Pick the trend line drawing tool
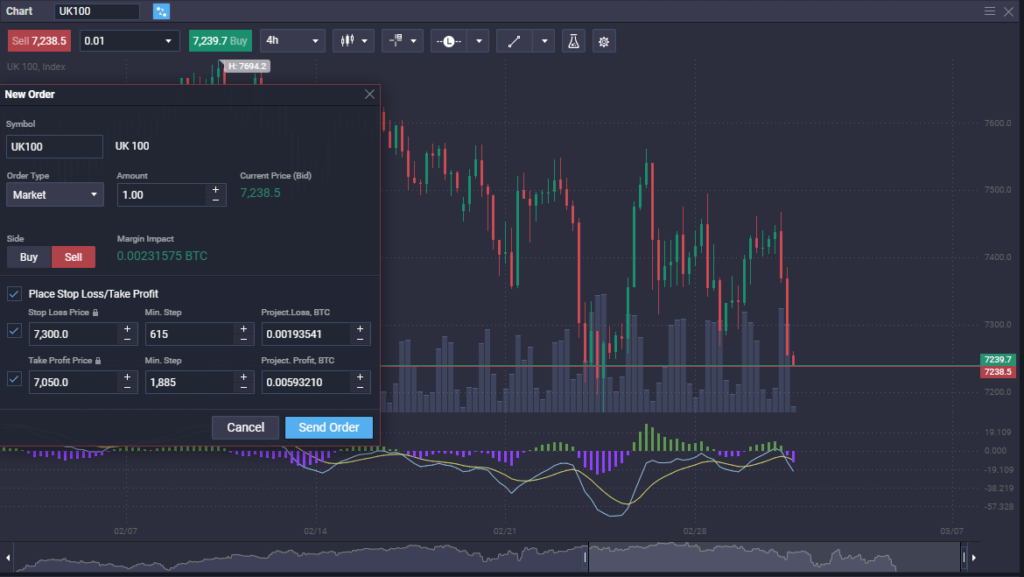This screenshot has height=577, width=1024. (513, 41)
